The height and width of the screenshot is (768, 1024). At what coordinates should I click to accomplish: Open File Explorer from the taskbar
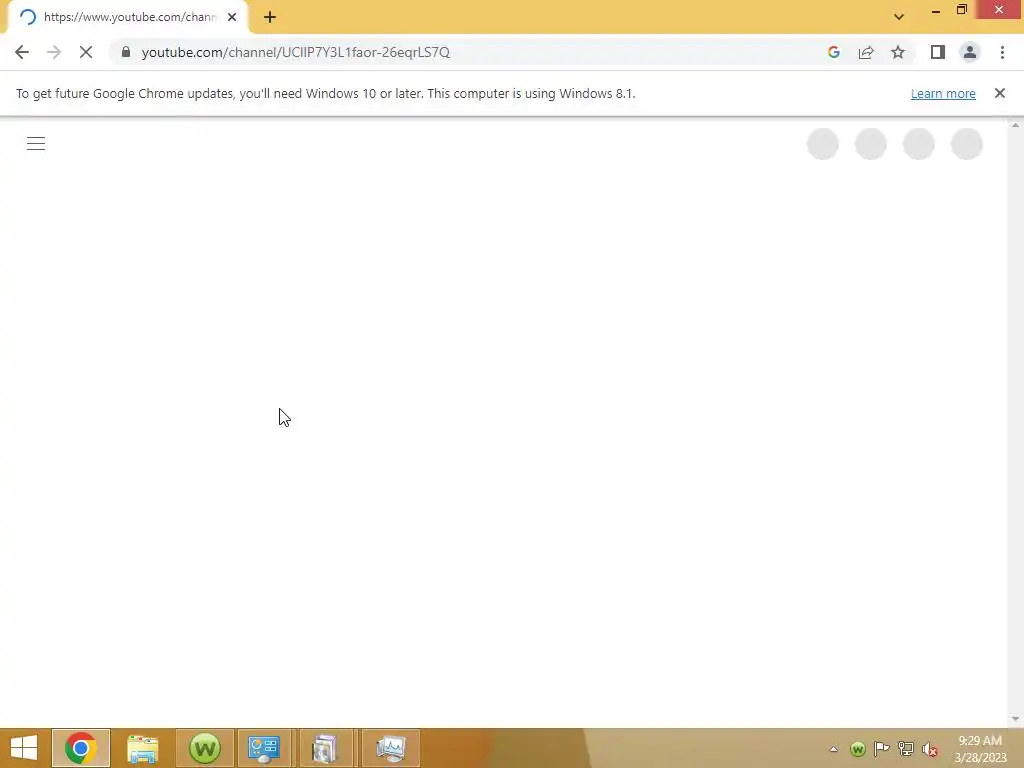pos(142,748)
